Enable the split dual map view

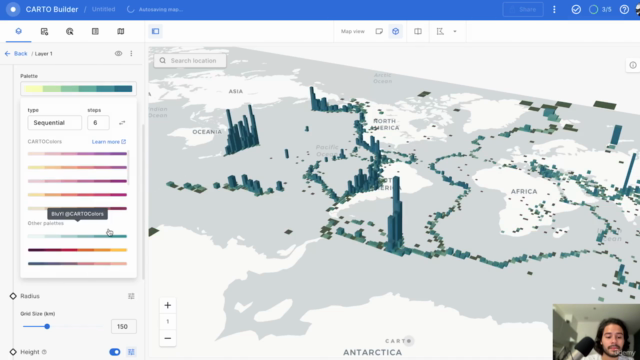click(x=418, y=31)
